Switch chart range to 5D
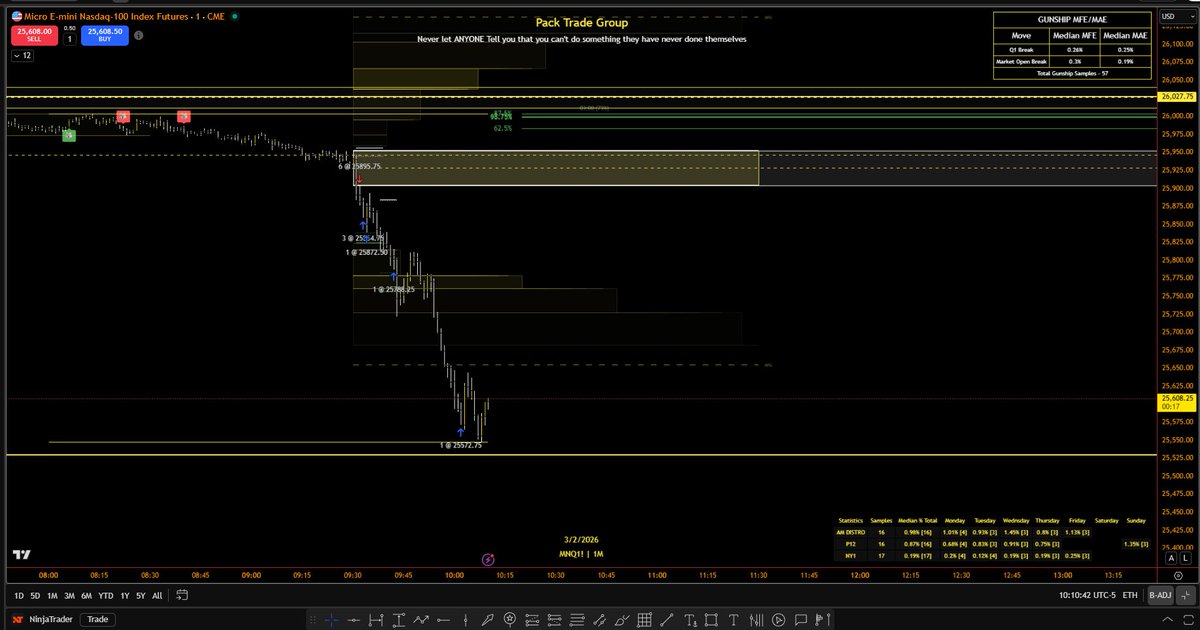 (35, 595)
